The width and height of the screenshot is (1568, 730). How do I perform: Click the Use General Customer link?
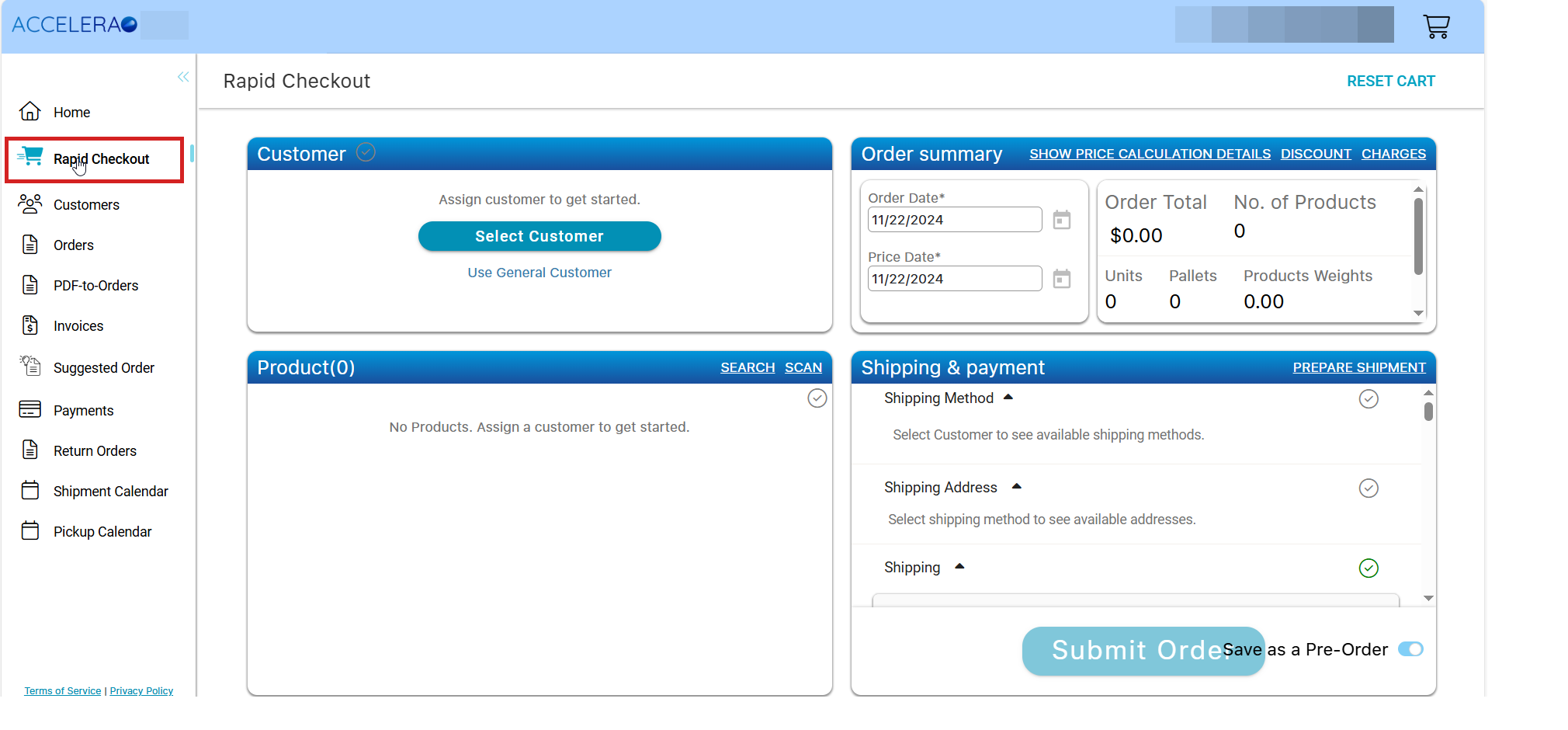tap(539, 273)
